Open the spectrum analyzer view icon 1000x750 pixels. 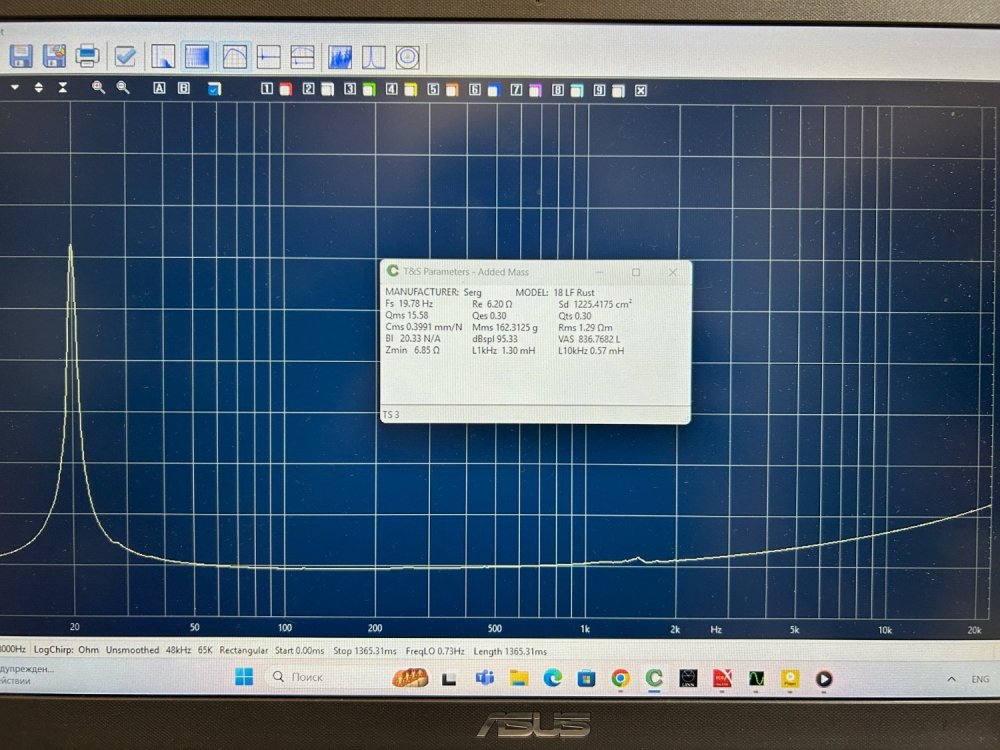[340, 56]
